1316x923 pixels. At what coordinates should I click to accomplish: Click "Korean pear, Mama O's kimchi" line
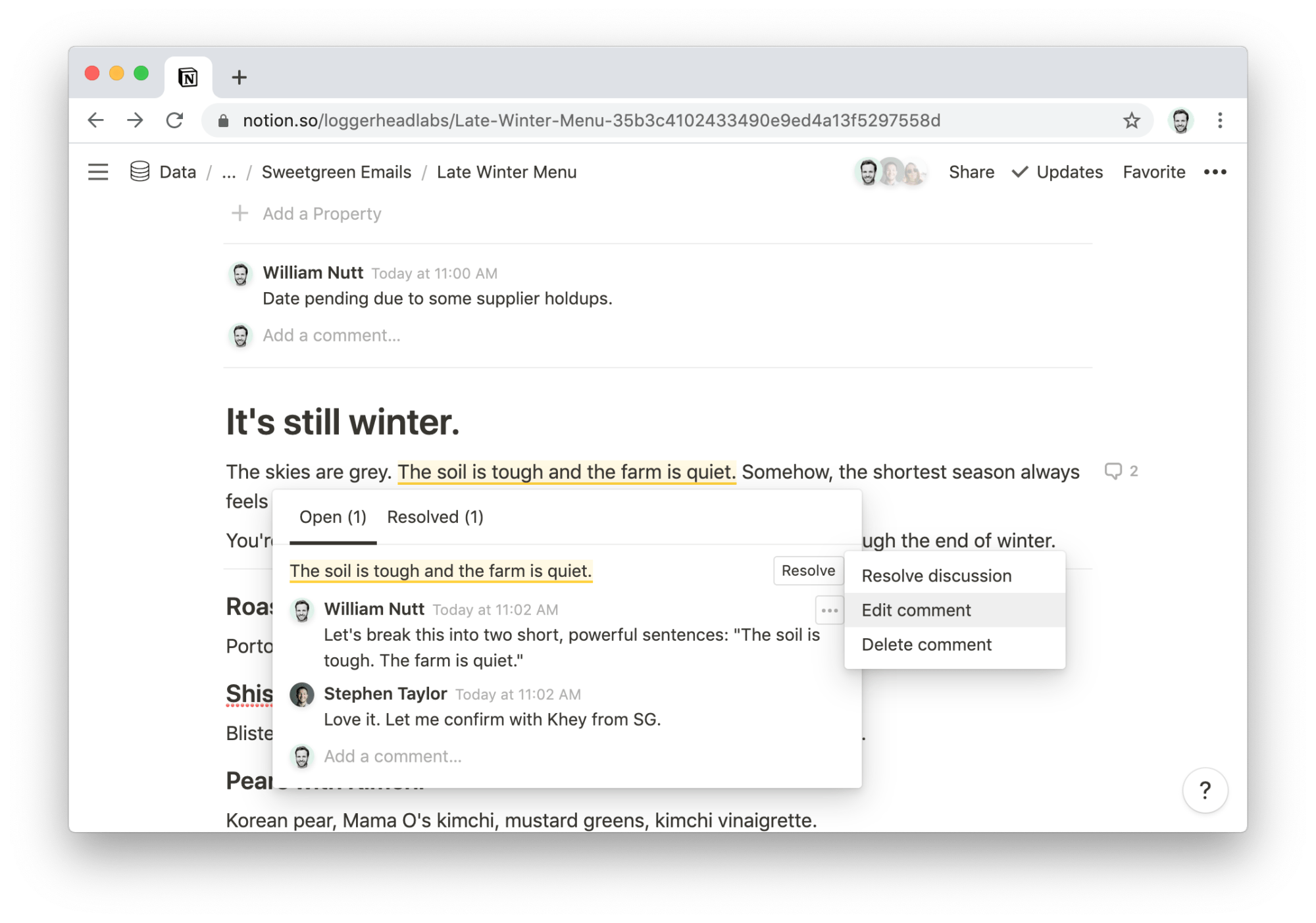tap(521, 820)
